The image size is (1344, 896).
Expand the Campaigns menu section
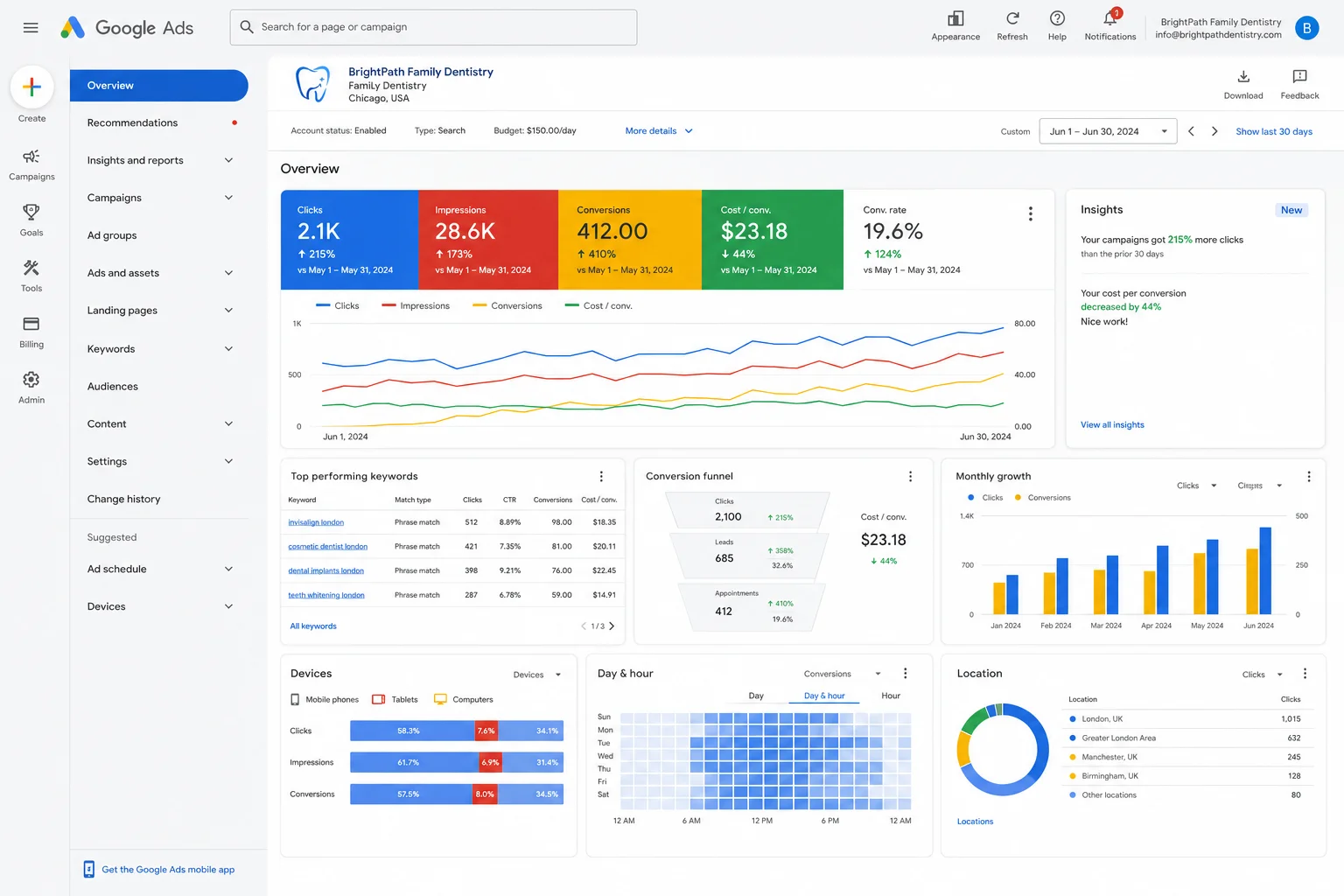point(160,198)
